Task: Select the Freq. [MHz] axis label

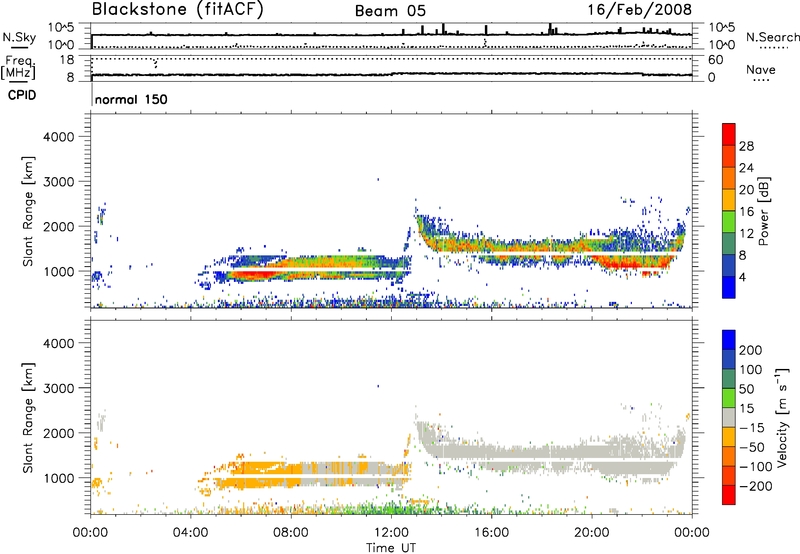Action: tap(18, 67)
